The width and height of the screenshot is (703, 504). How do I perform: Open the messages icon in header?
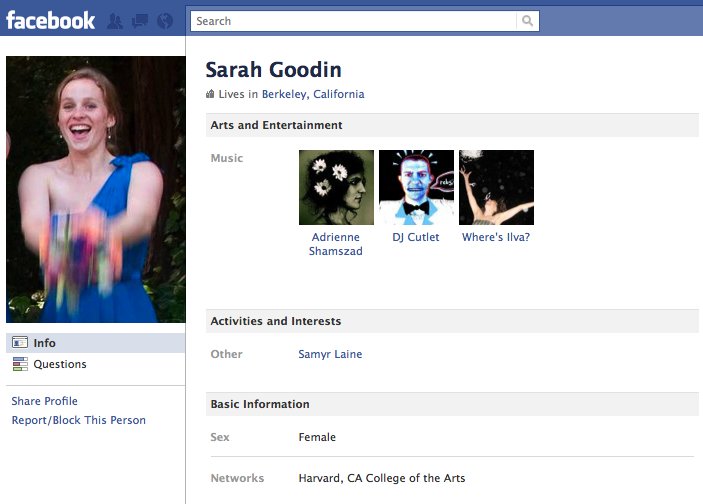(x=138, y=20)
